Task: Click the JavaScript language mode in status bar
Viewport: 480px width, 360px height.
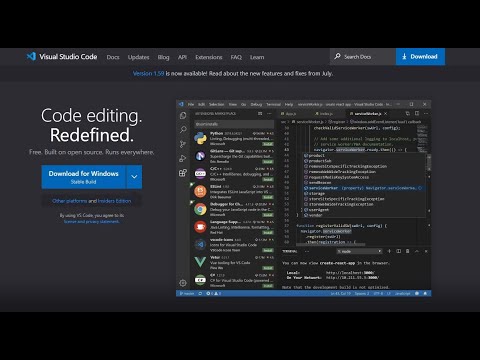Action: (403, 293)
